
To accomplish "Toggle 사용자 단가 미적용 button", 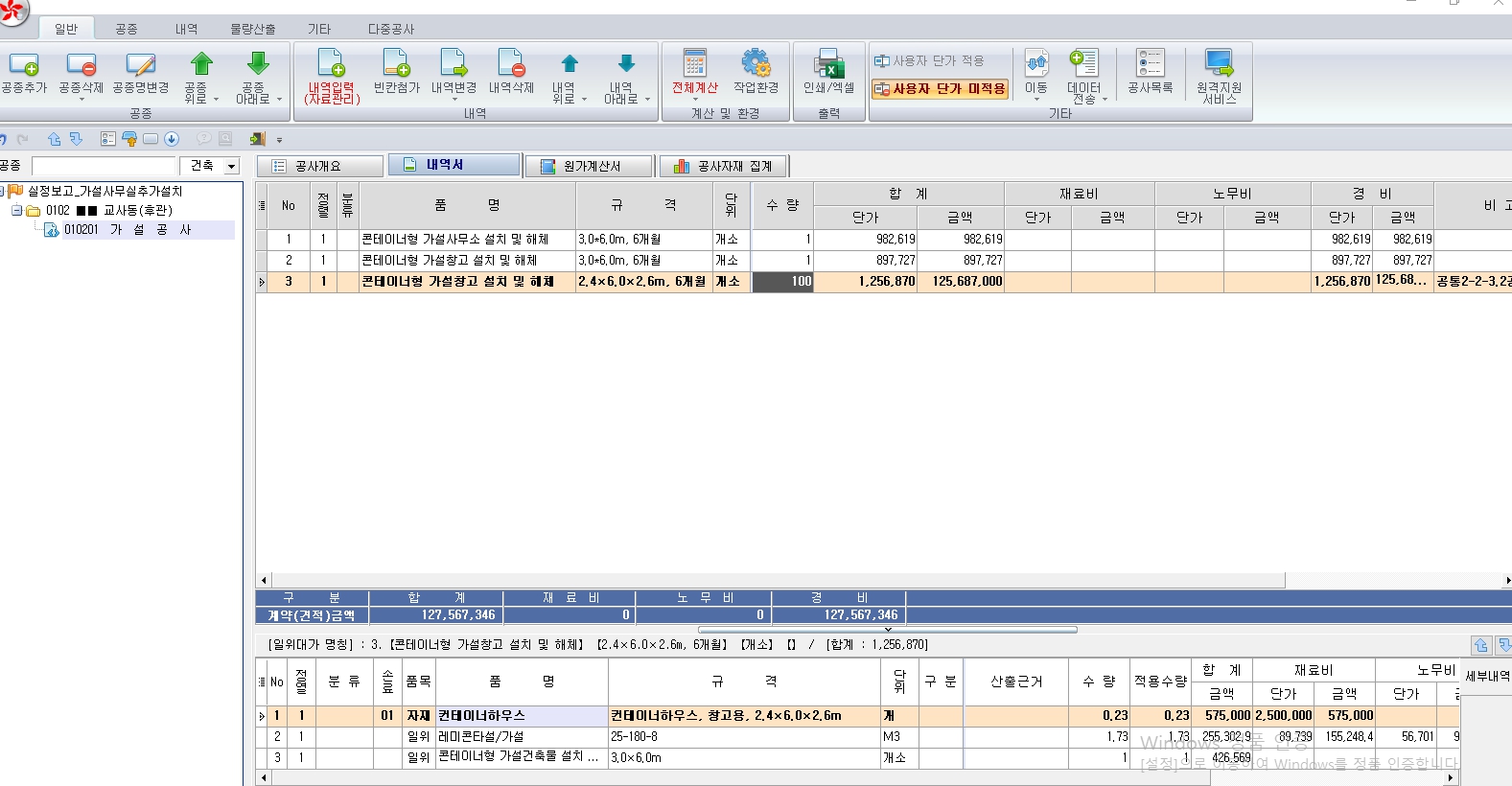I will 940,89.
